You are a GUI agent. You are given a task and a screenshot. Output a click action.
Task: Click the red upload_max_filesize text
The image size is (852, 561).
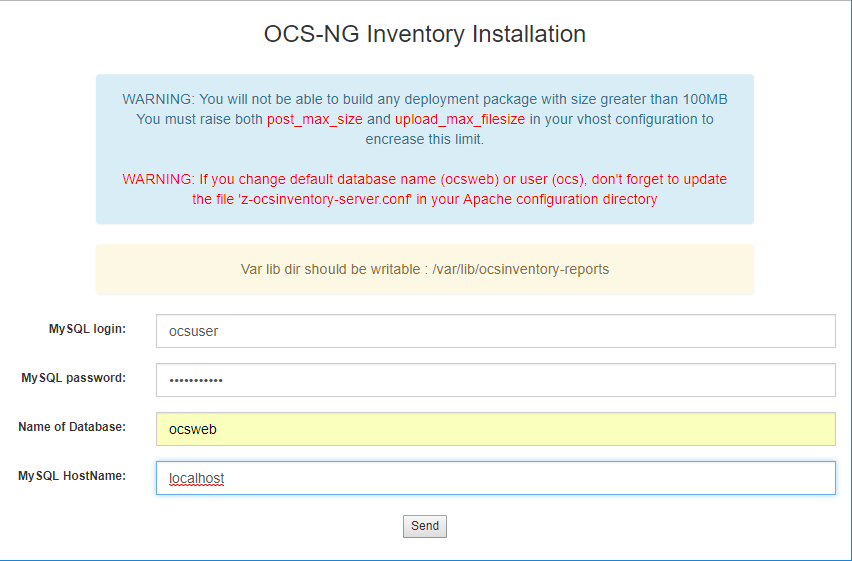(460, 120)
